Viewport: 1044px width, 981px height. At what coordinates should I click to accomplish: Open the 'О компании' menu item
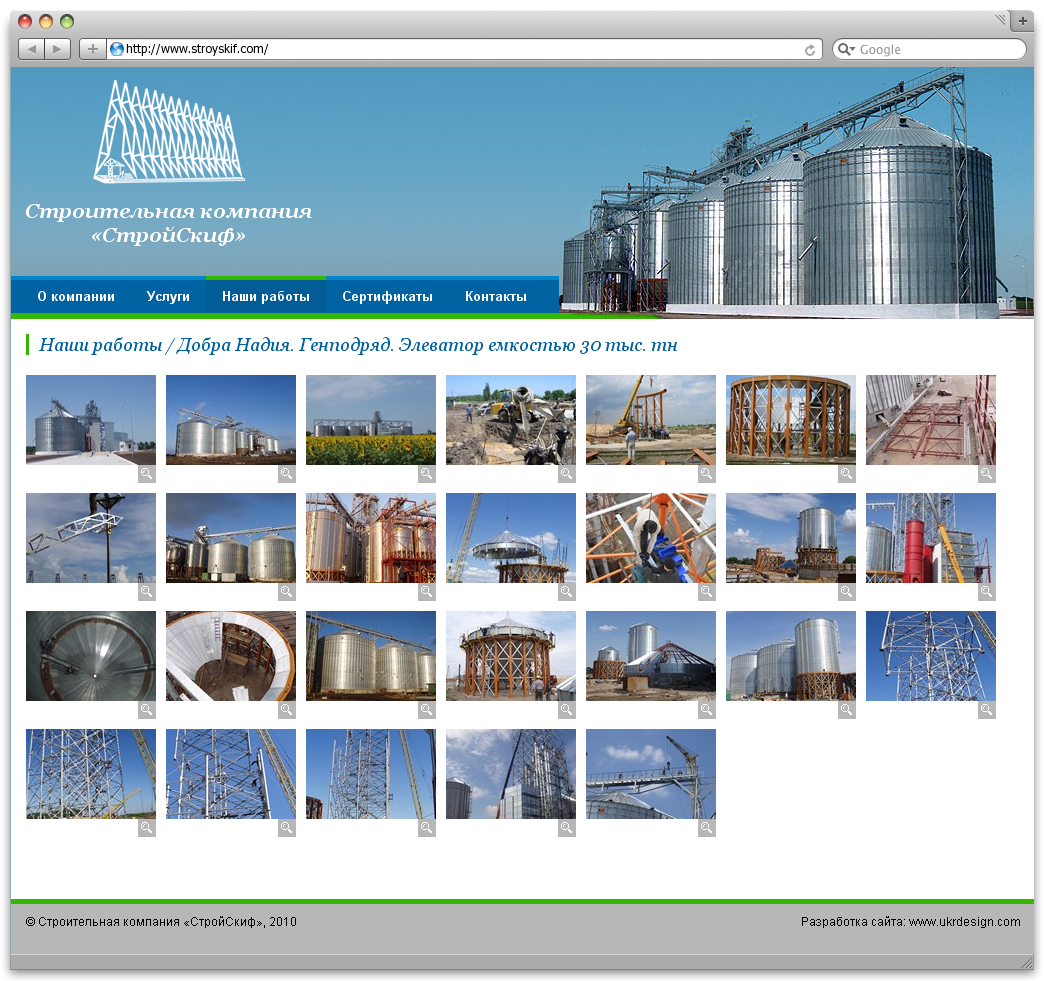(x=76, y=297)
